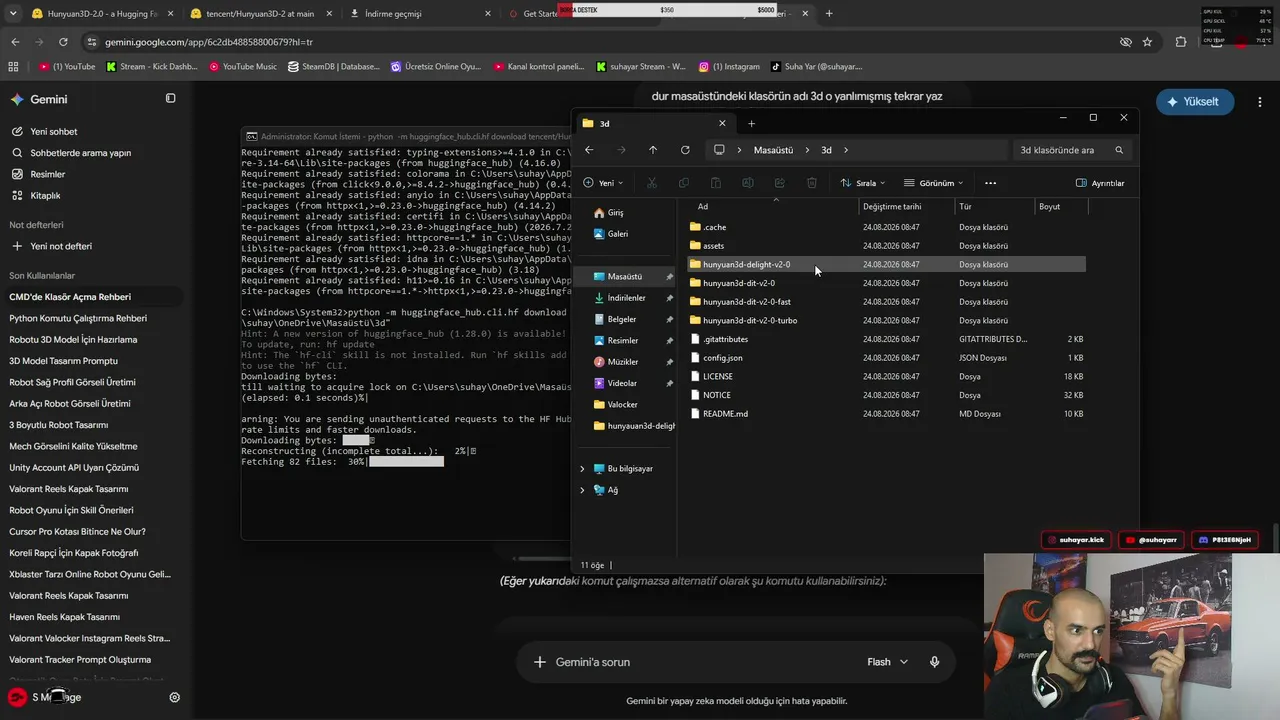
Task: Select Belgeler in Explorer sidebar
Action: pyautogui.click(x=614, y=319)
